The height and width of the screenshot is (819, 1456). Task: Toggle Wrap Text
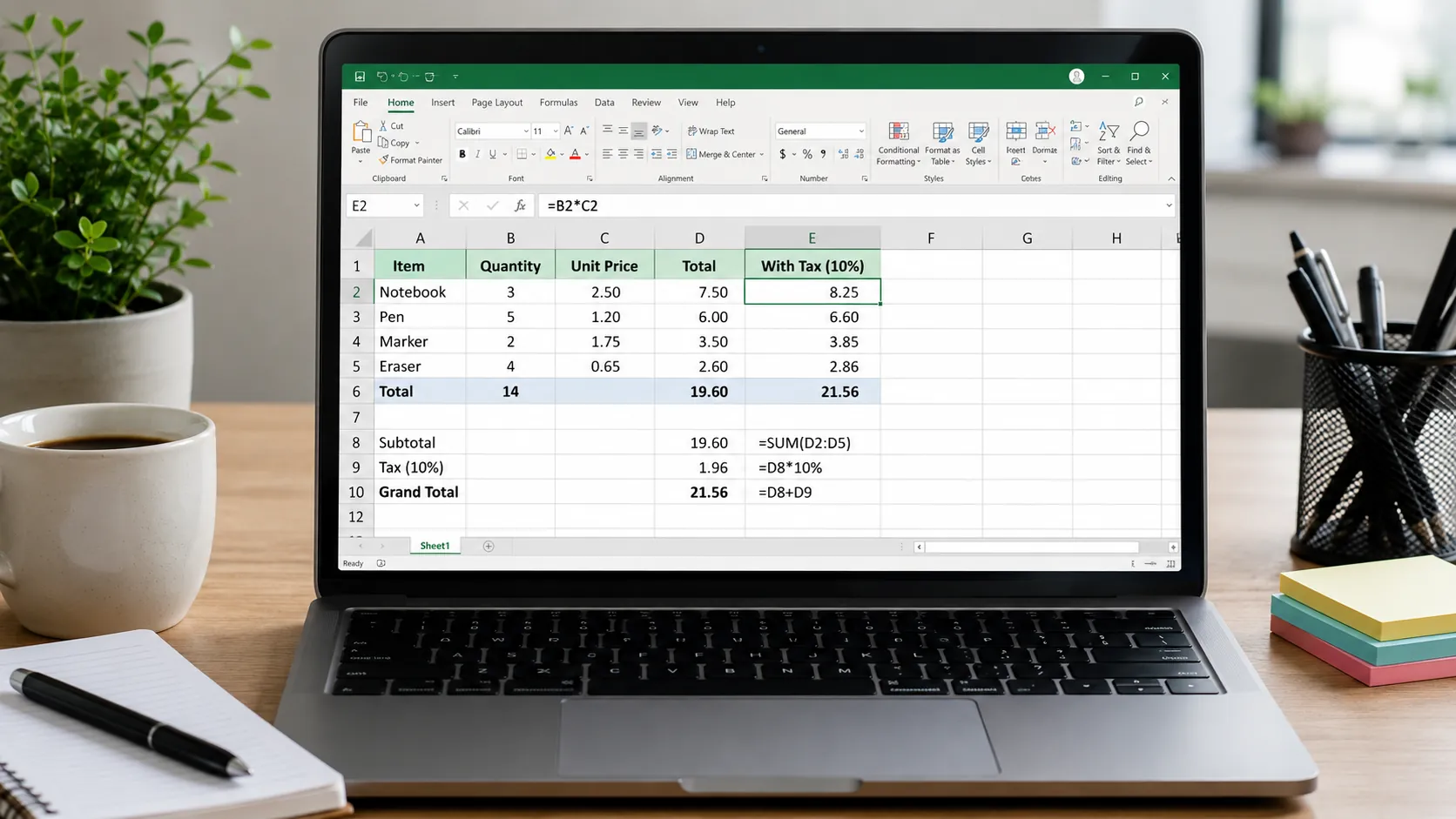(x=711, y=131)
